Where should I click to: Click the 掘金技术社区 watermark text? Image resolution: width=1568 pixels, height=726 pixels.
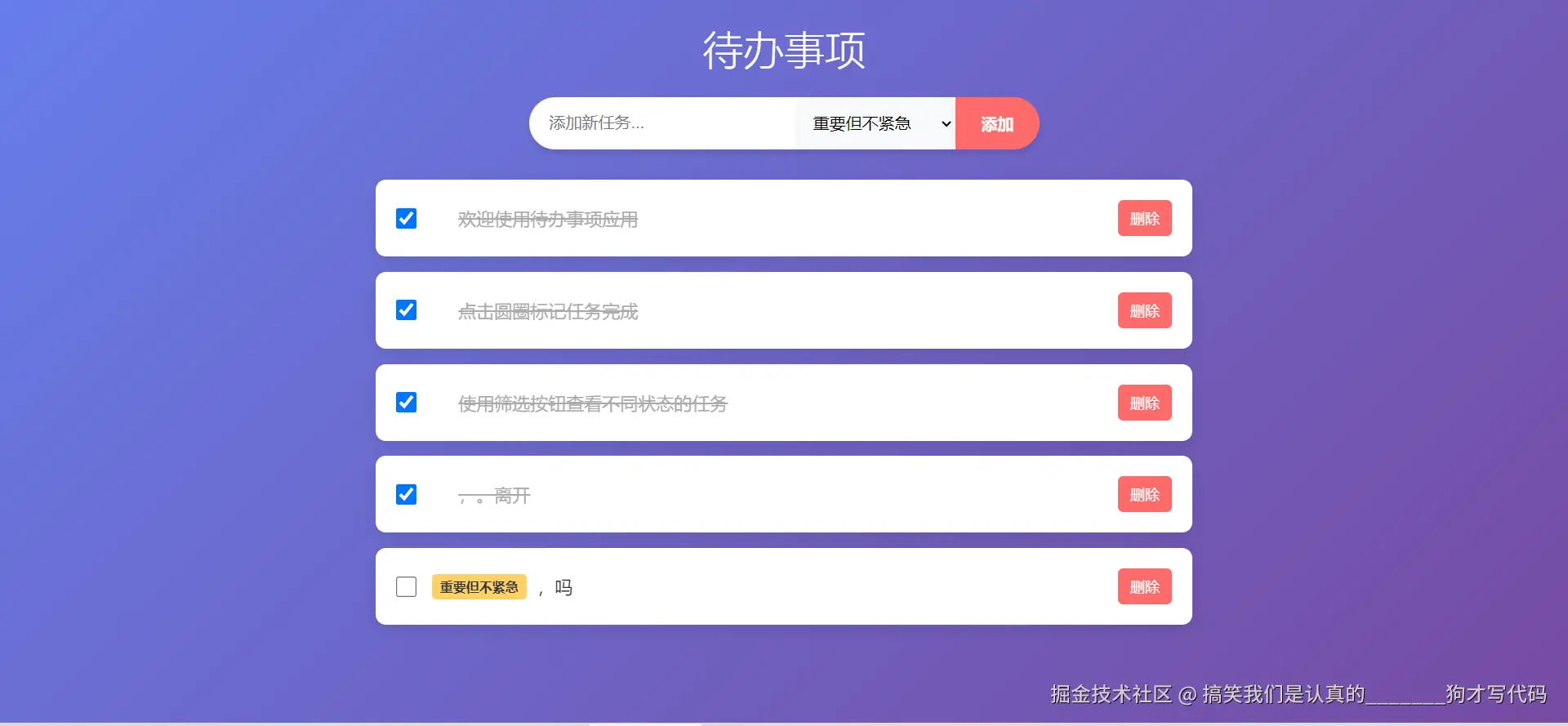click(1111, 694)
